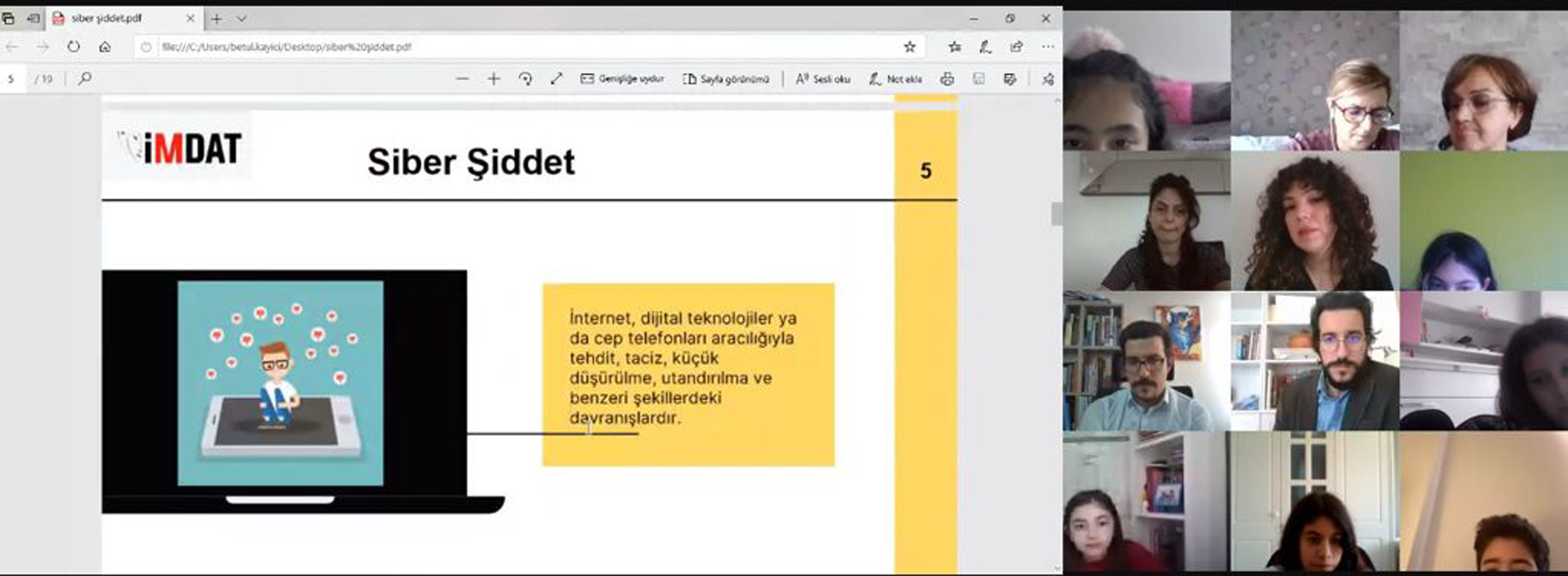
Task: Zoom out the PDF with minus icon
Action: click(462, 79)
